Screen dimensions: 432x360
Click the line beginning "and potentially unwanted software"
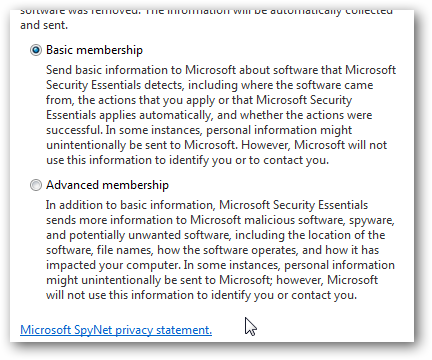(216, 235)
